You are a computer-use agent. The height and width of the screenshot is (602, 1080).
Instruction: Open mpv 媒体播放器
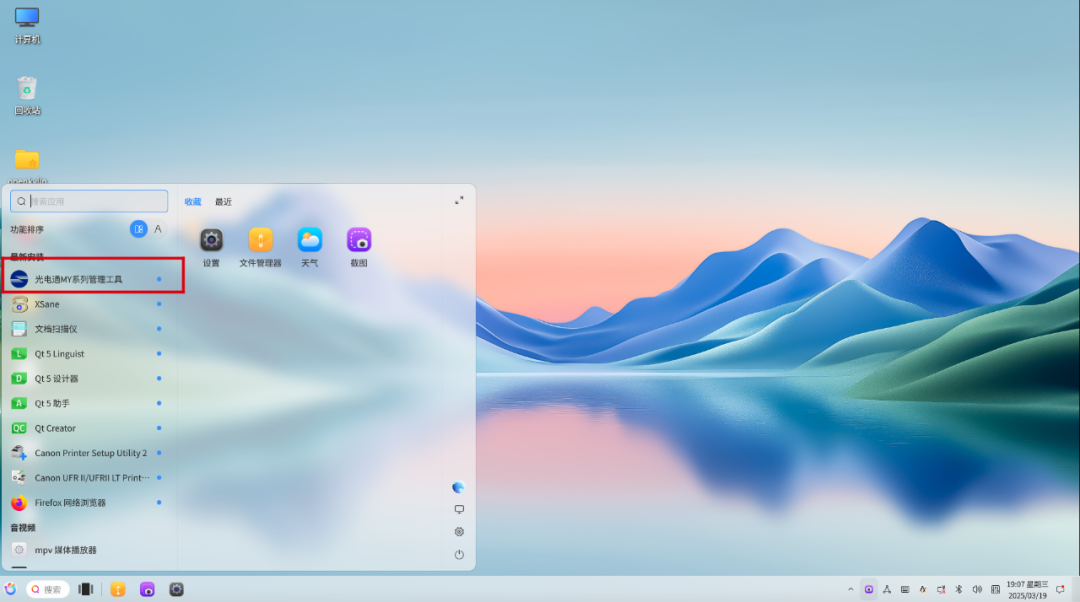pyautogui.click(x=90, y=550)
